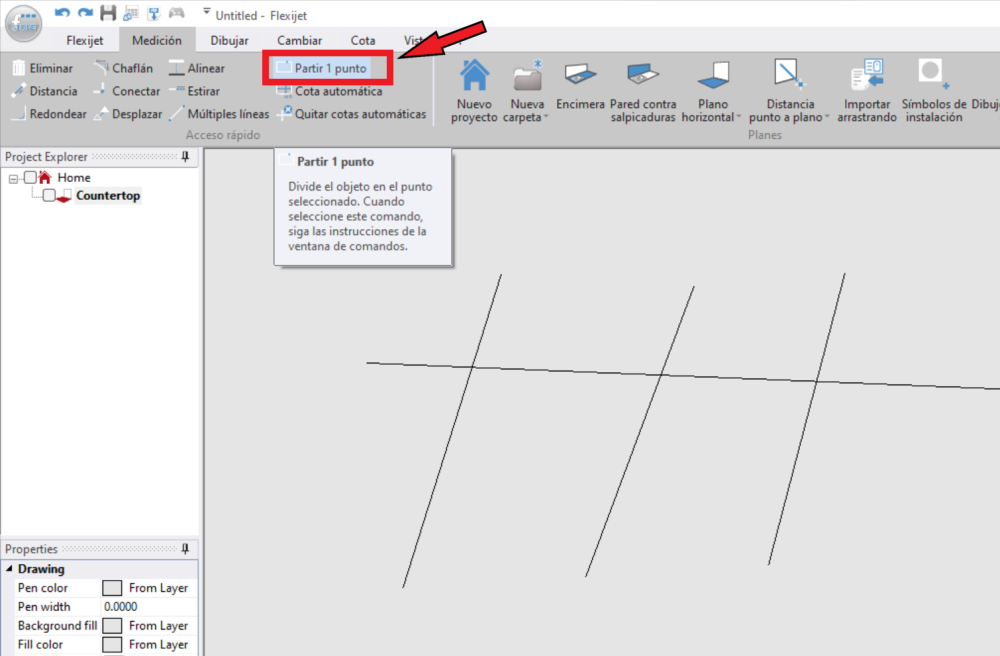Collapse the Home tree node
Screen dimensions: 1000x656
(13, 179)
